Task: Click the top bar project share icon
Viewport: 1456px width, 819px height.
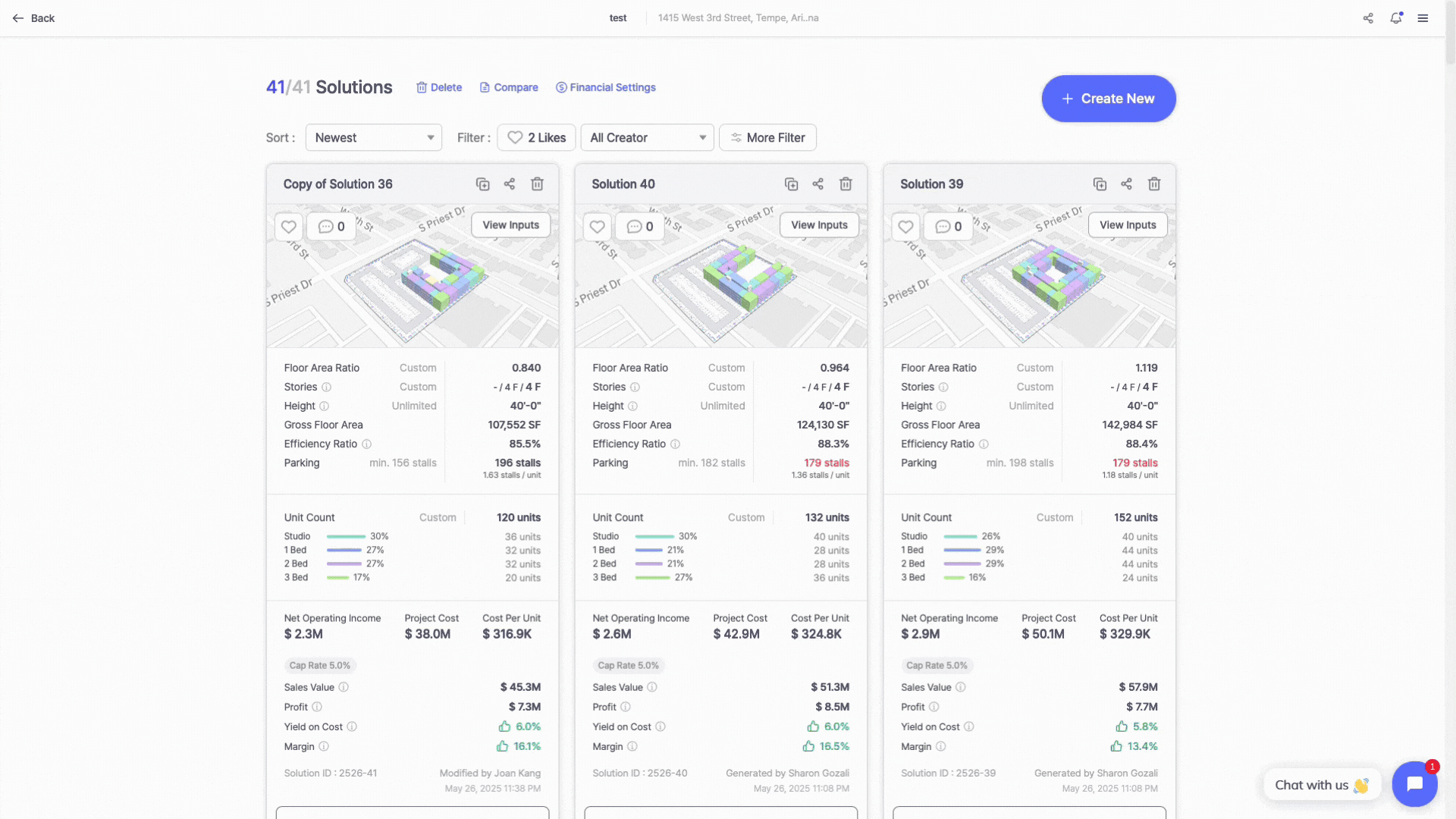Action: click(1368, 18)
